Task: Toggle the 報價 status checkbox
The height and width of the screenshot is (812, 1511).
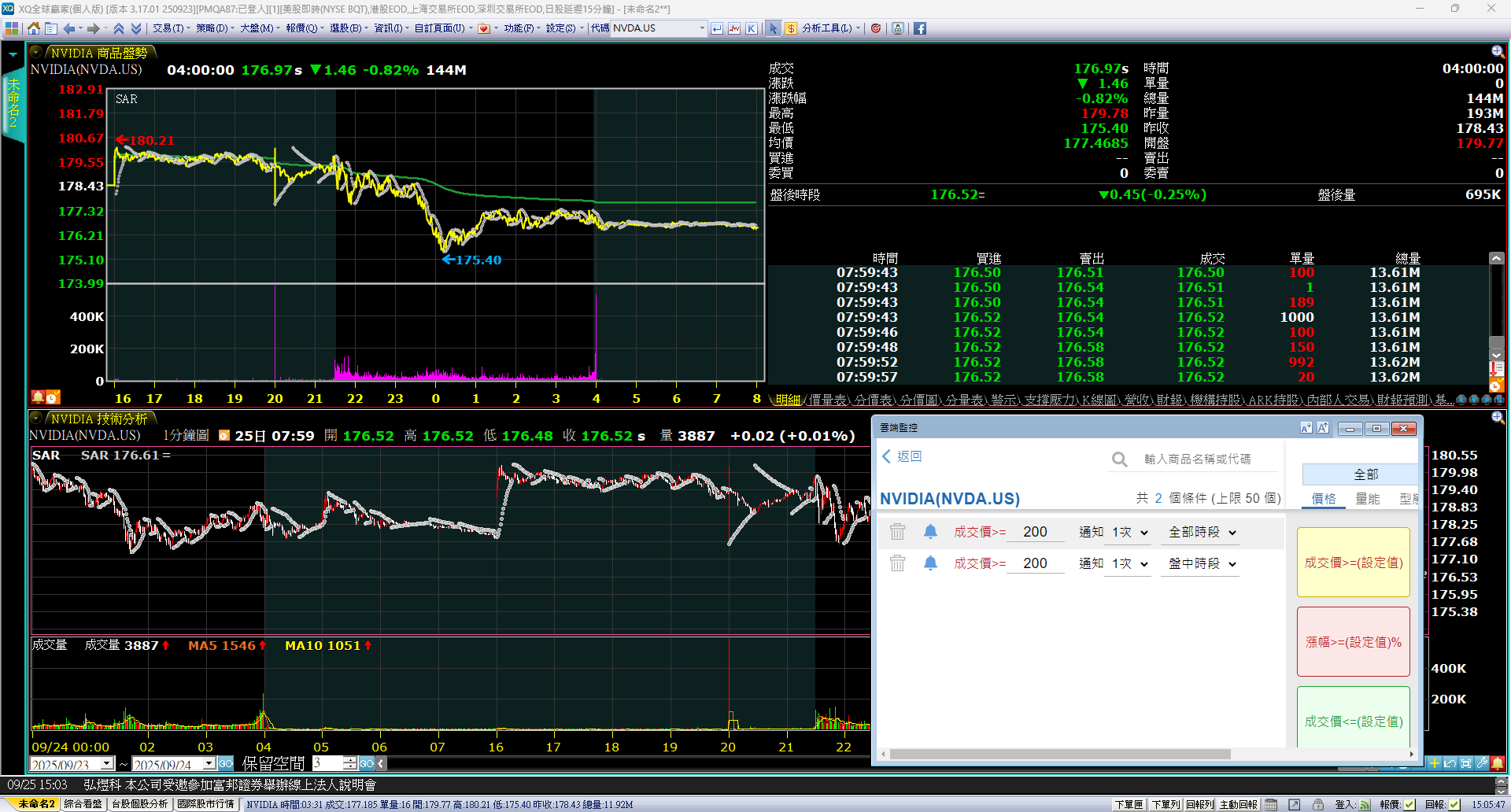Action: click(1409, 804)
